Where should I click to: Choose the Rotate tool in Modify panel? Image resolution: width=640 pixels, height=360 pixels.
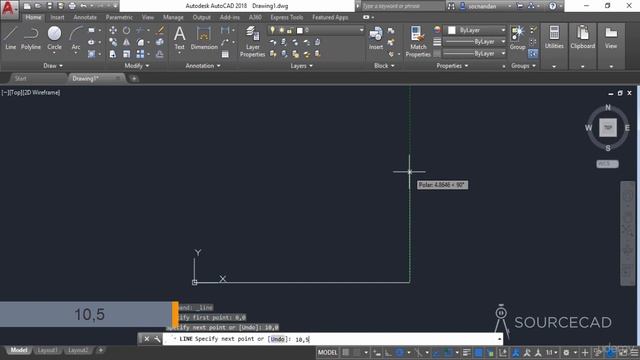pyautogui.click(x=127, y=30)
